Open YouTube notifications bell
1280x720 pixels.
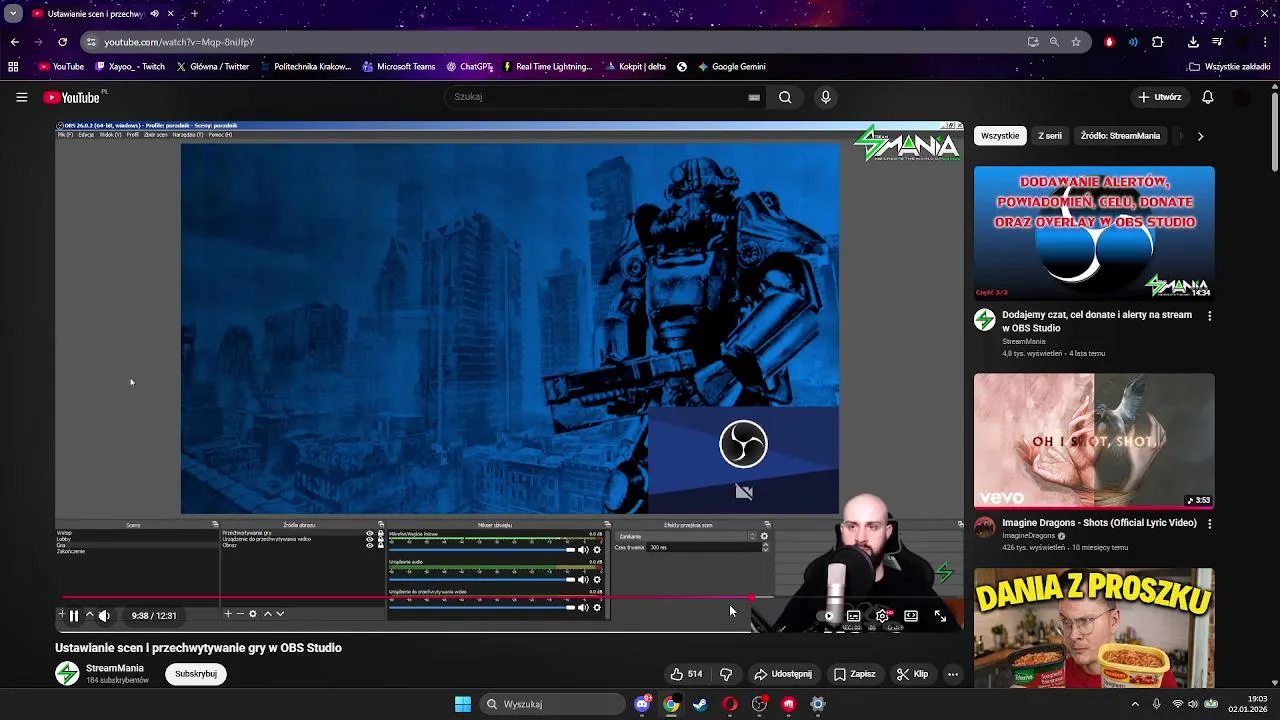click(1208, 97)
